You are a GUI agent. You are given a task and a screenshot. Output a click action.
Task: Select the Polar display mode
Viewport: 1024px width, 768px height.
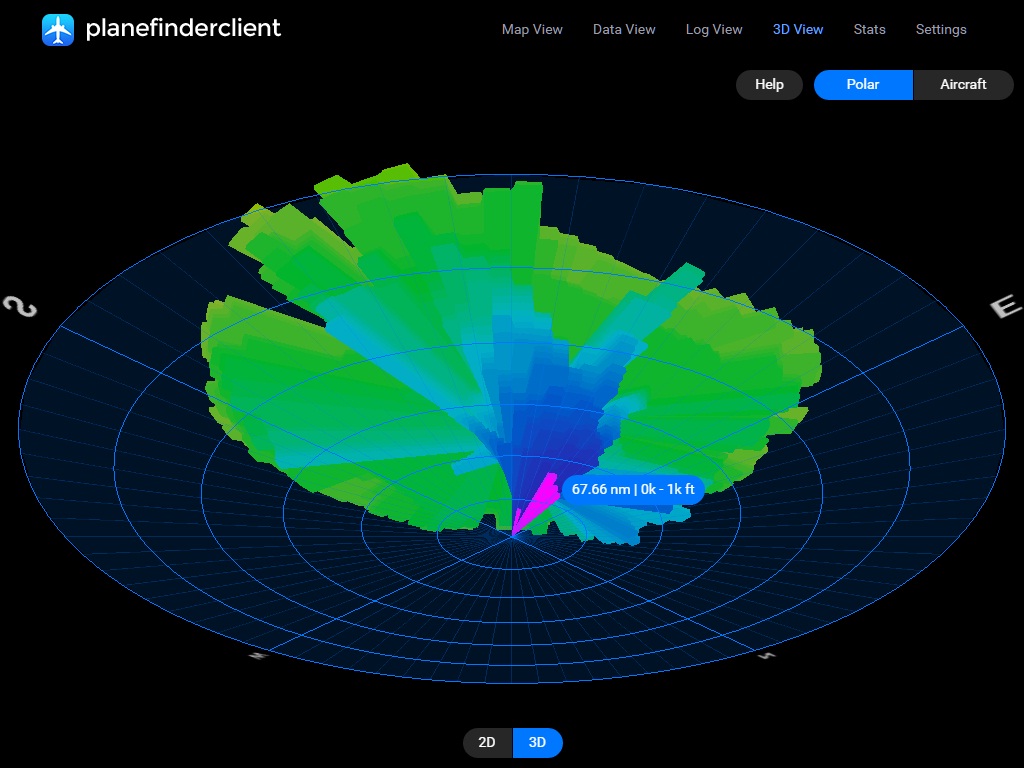tap(863, 85)
